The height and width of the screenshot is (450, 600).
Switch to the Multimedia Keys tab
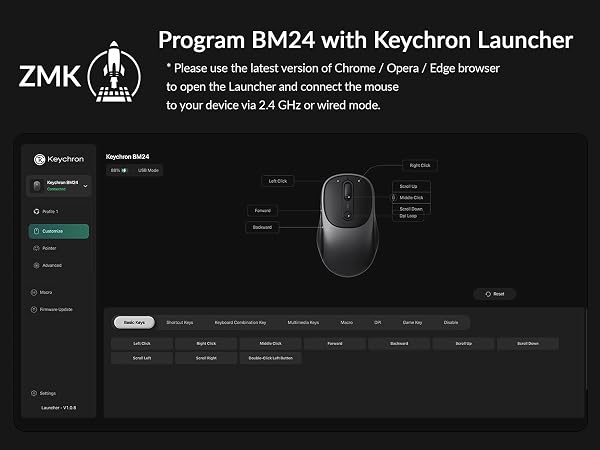tap(303, 323)
